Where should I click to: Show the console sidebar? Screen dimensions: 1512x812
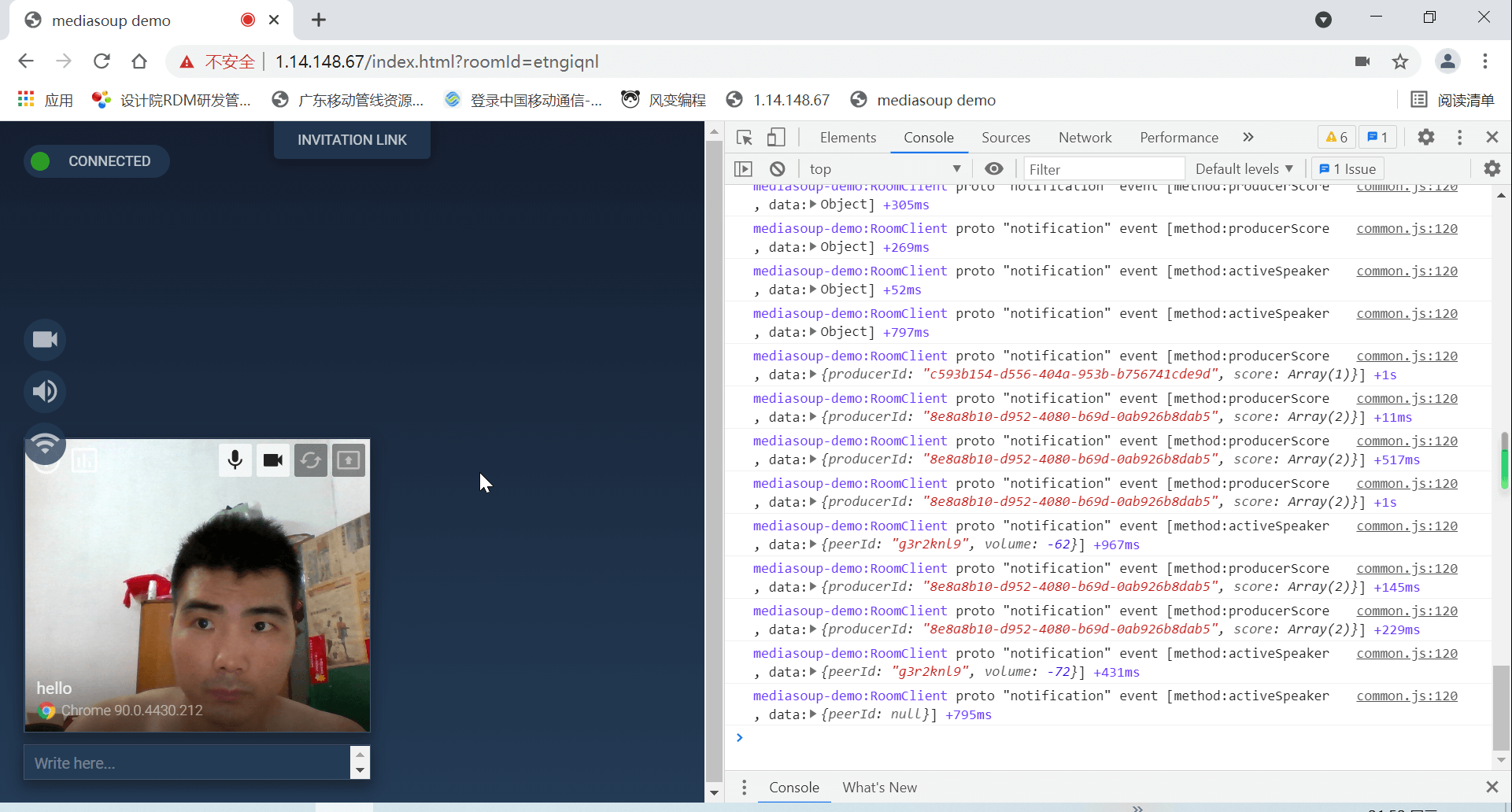[x=744, y=169]
